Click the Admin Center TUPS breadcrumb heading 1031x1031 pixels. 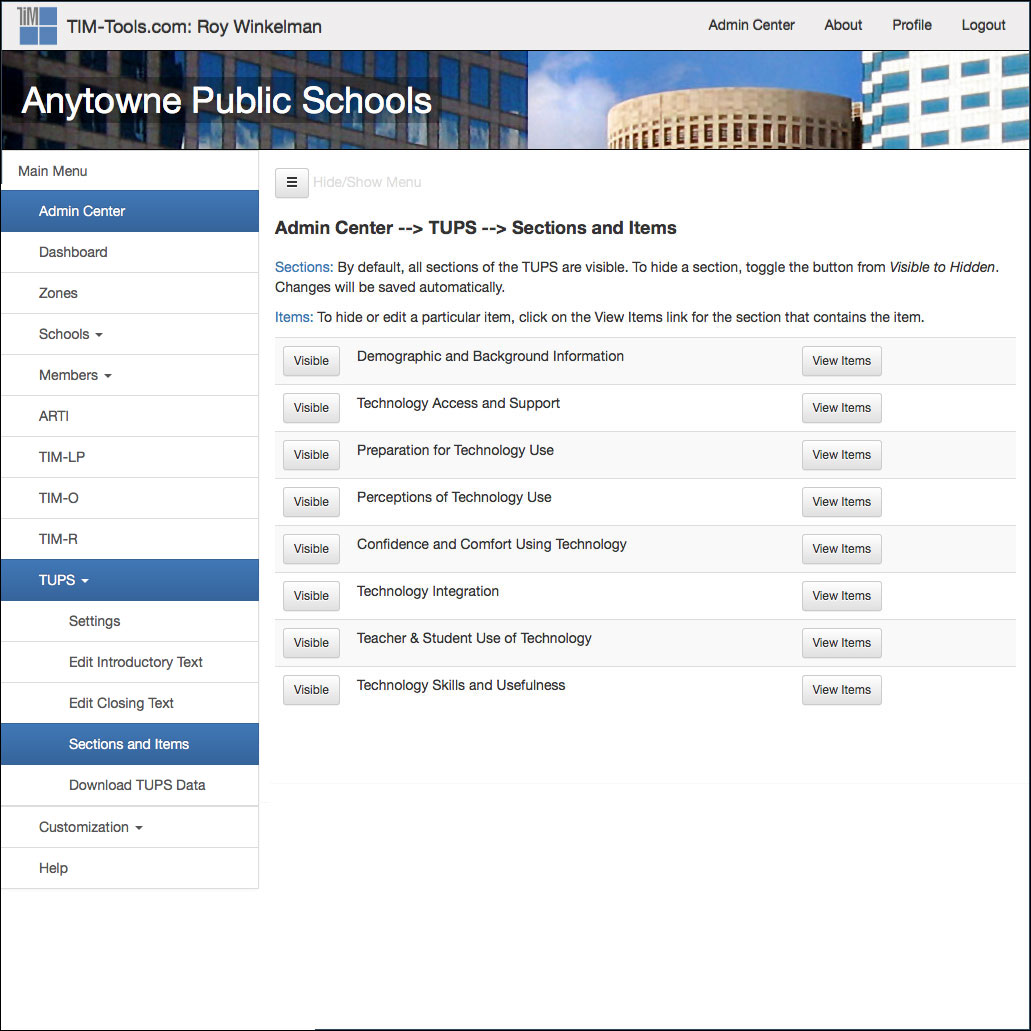(x=475, y=228)
